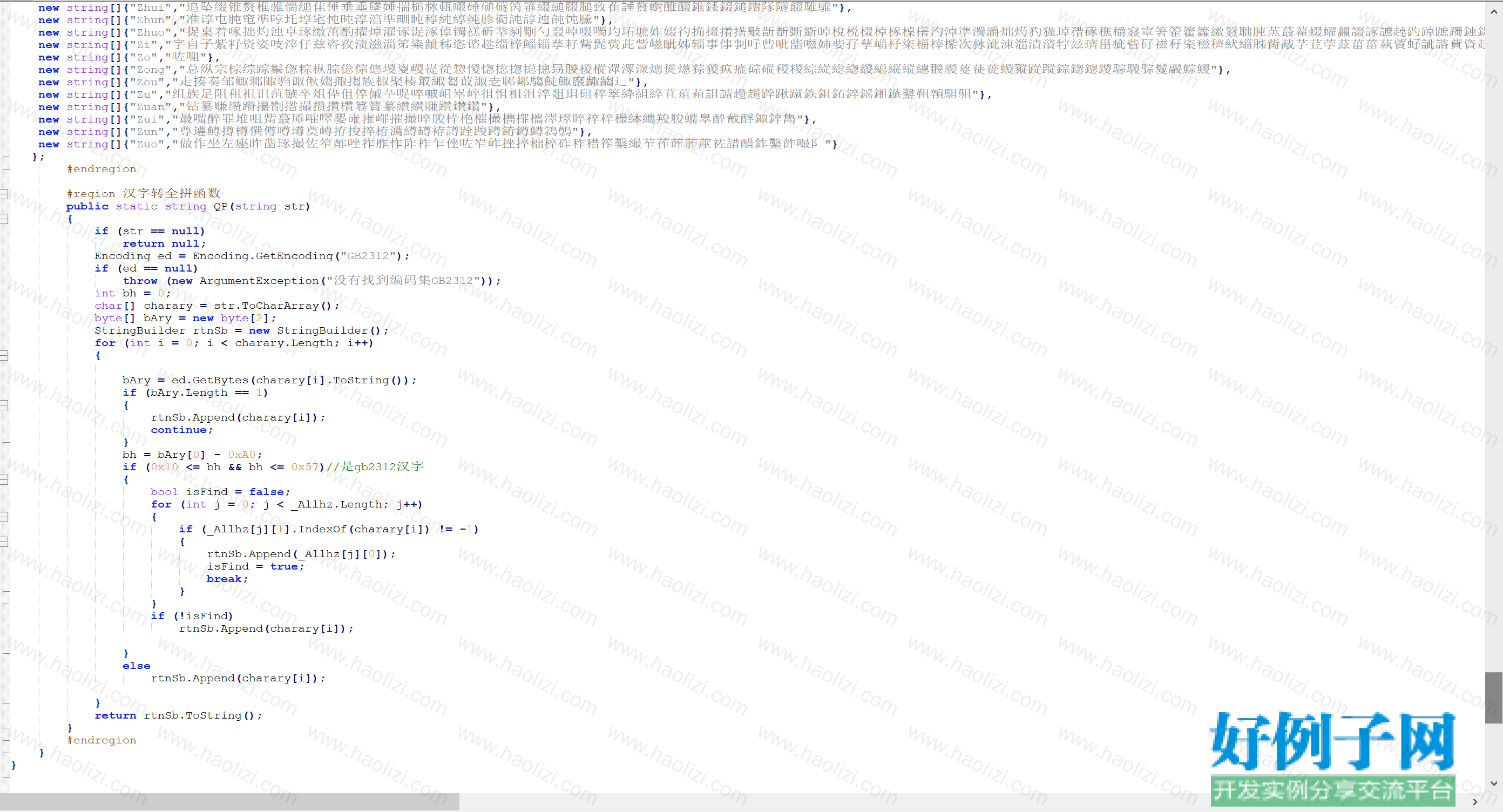1503x812 pixels.
Task: Click the "Zhui" array entry line
Action: pyautogui.click(x=445, y=8)
